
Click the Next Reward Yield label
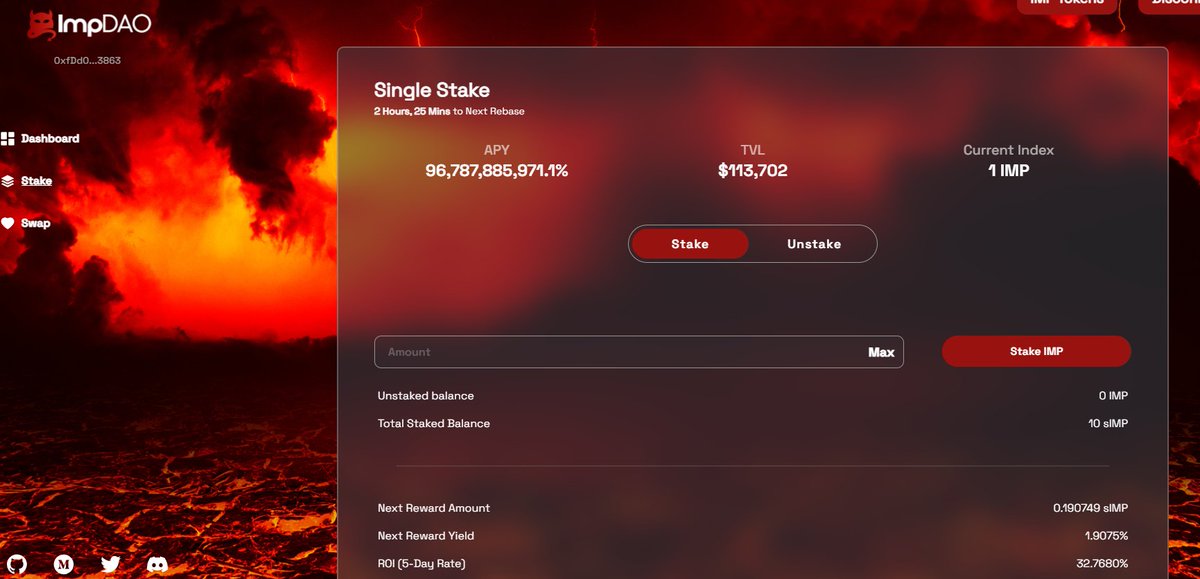point(425,536)
